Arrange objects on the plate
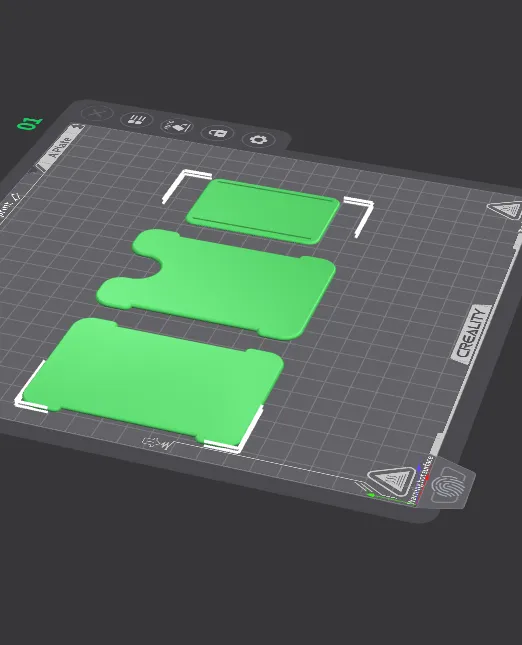Viewport: 522px width, 645px height. pos(137,120)
